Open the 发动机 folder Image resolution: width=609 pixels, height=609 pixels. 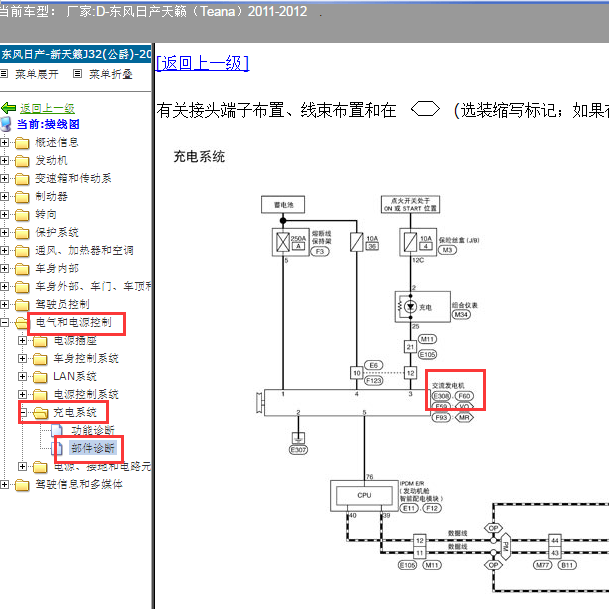coord(51,160)
